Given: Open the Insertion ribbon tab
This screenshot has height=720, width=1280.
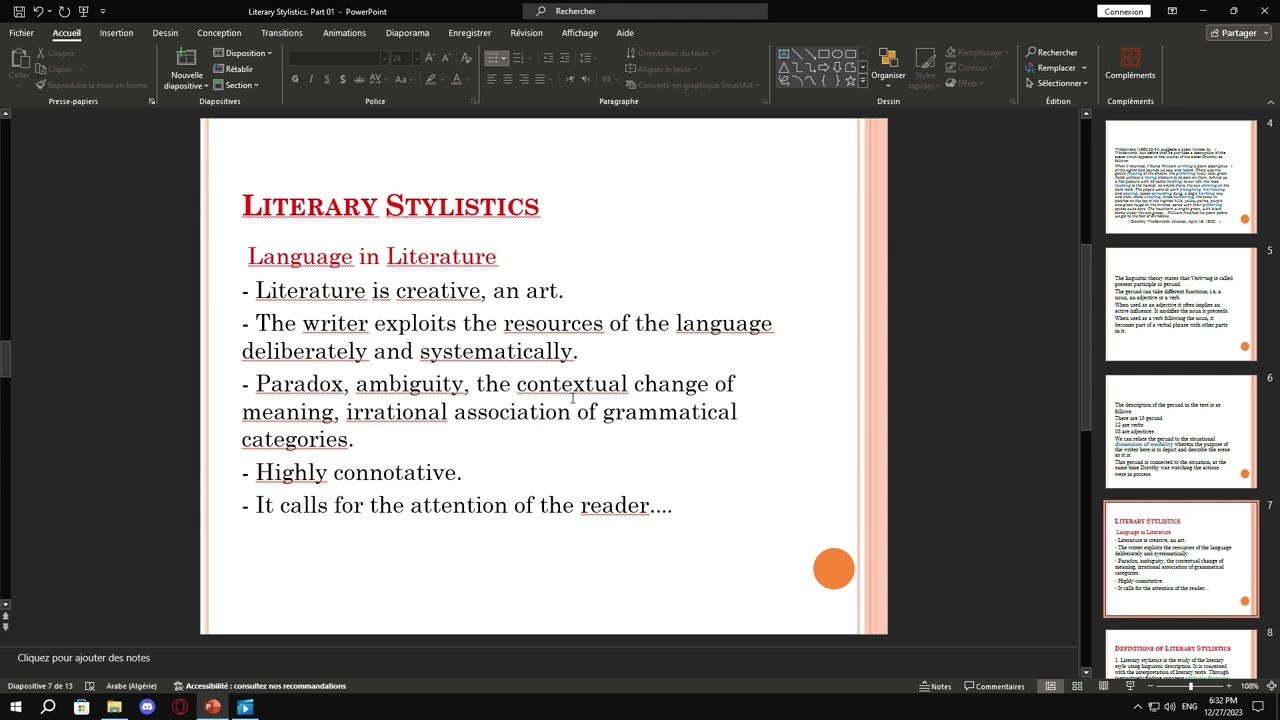Looking at the screenshot, I should point(116,33).
